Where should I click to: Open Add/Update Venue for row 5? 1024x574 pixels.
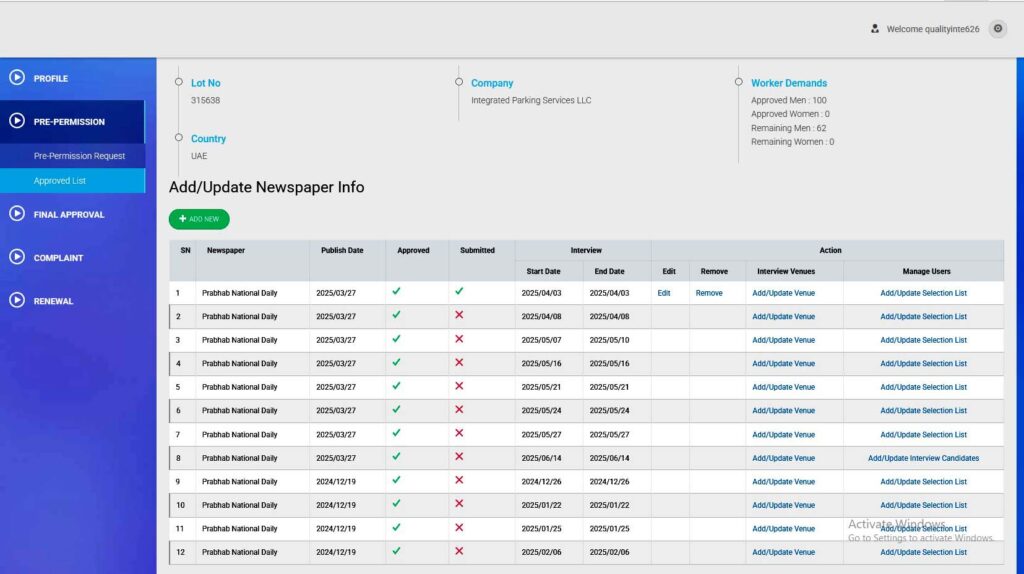point(783,387)
